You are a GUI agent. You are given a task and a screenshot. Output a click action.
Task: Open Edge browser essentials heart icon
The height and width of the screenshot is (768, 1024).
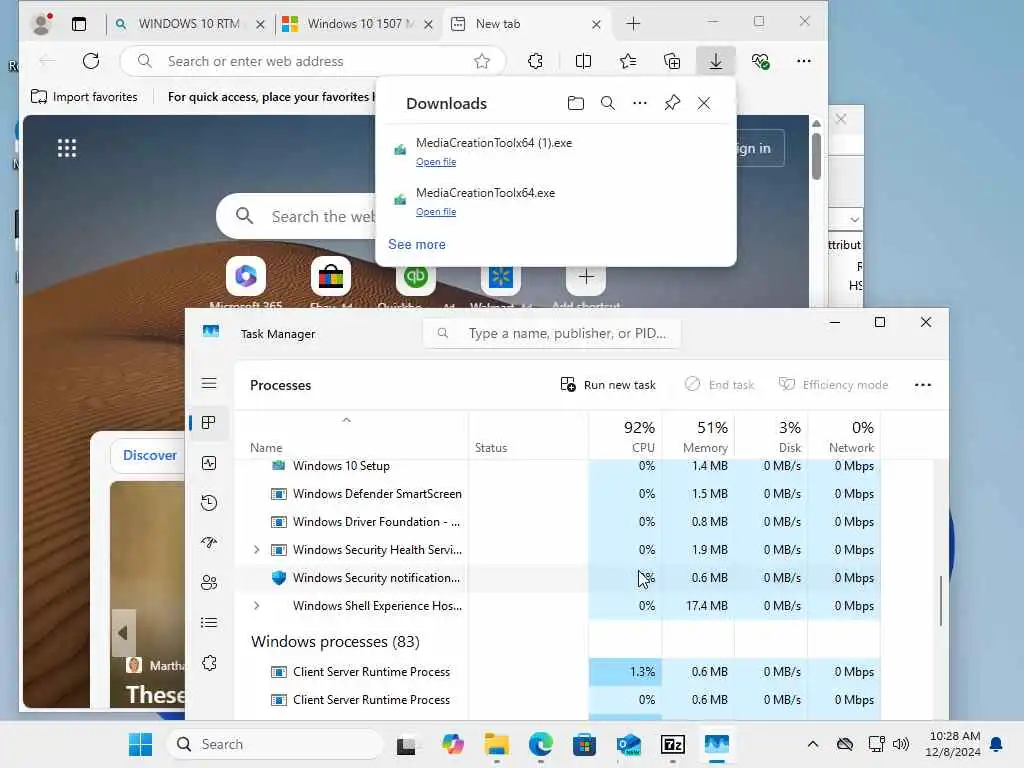click(760, 61)
